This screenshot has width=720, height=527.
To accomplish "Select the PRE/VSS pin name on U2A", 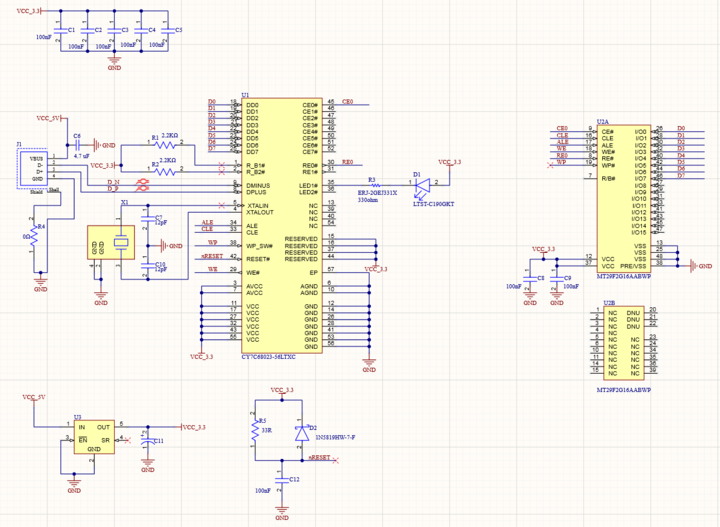I will pos(633,266).
